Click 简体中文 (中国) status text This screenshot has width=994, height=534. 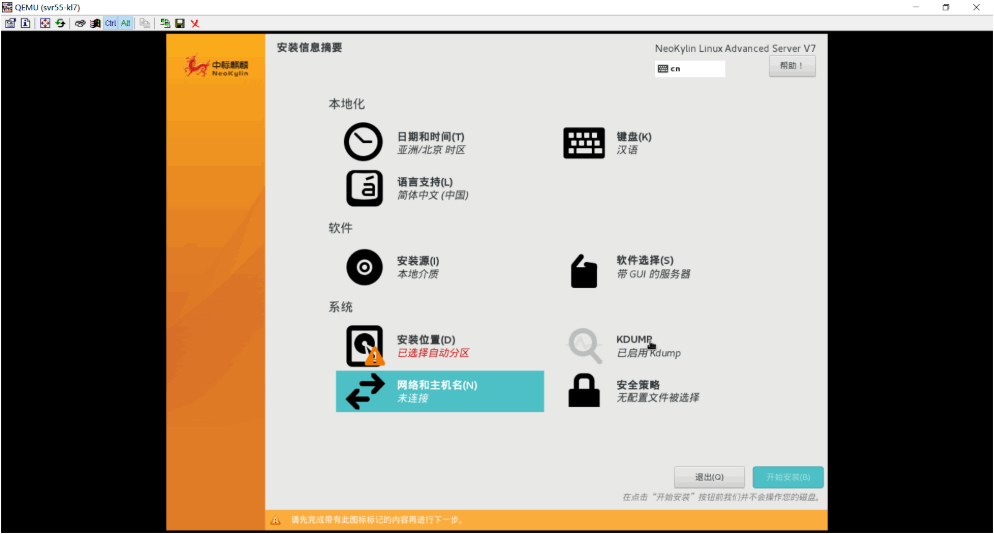click(432, 195)
